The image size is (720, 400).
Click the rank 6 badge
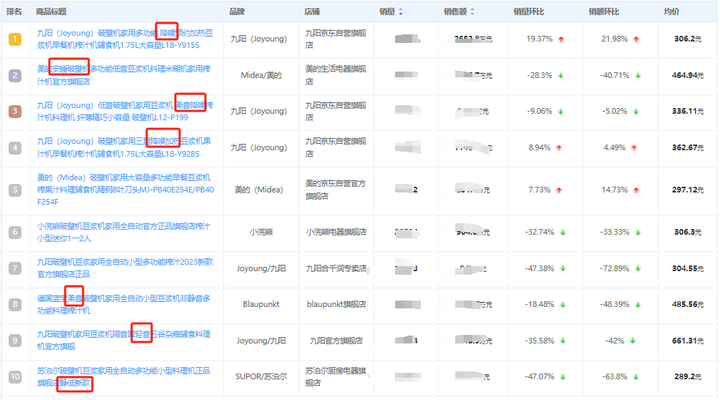tap(15, 232)
